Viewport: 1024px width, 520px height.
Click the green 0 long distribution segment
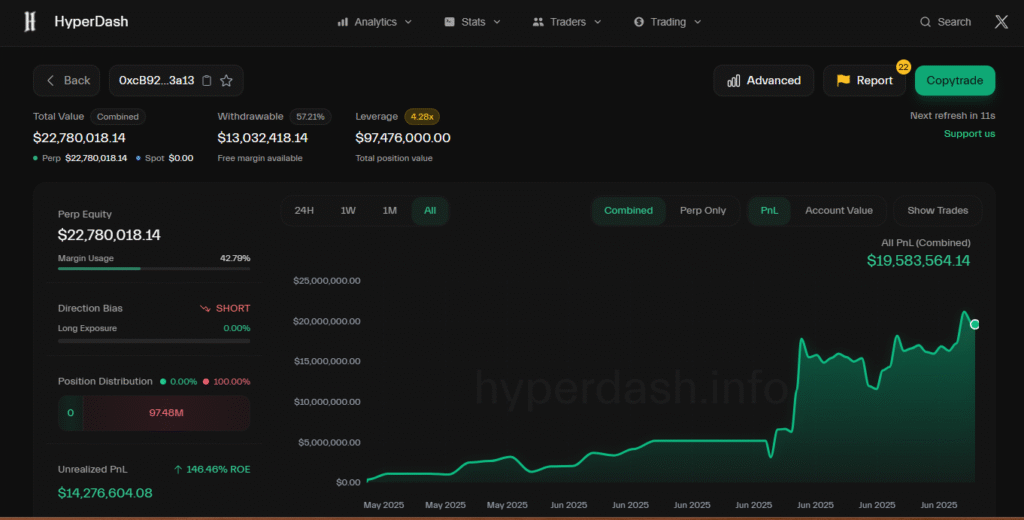click(71, 413)
